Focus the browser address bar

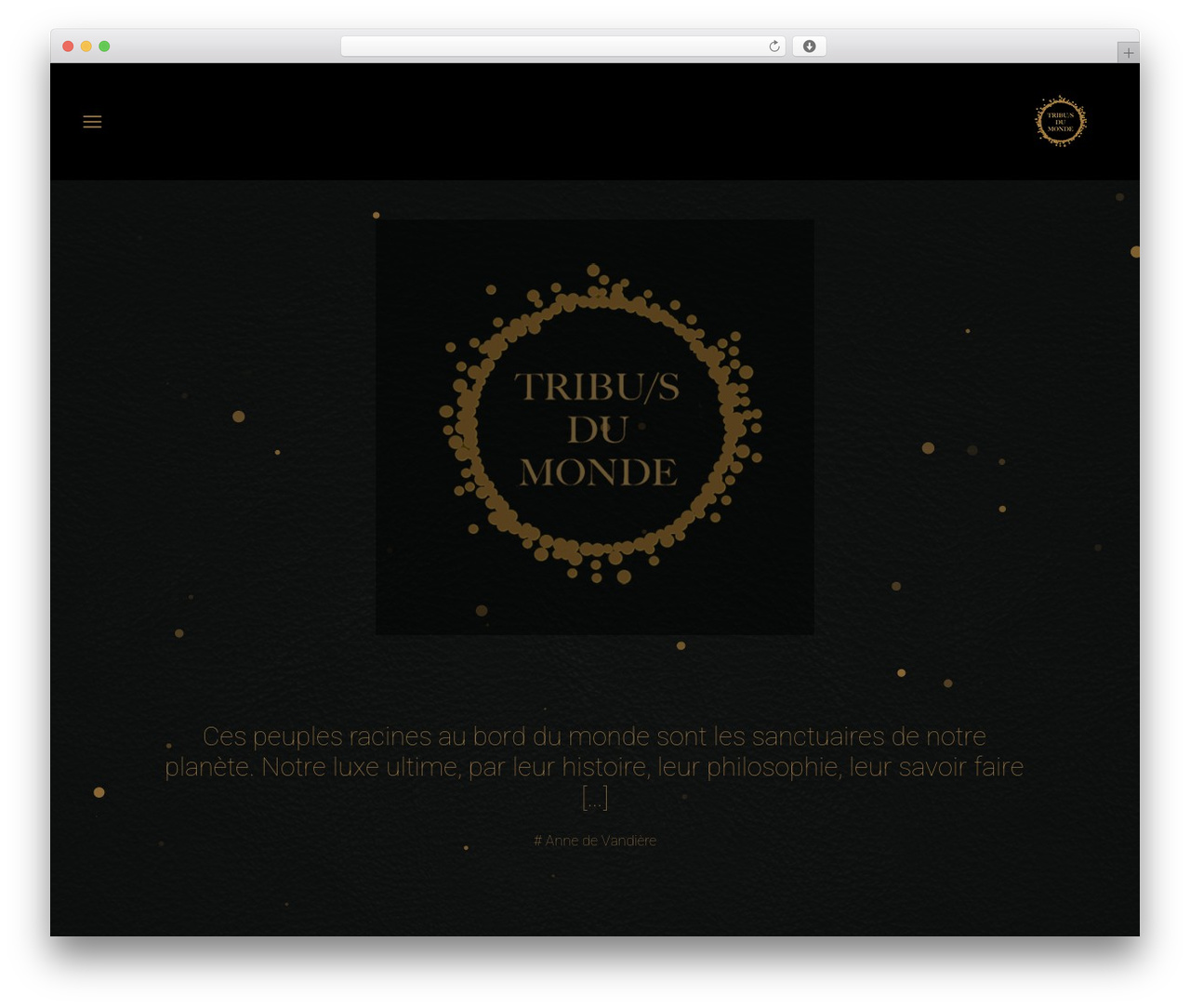point(562,46)
